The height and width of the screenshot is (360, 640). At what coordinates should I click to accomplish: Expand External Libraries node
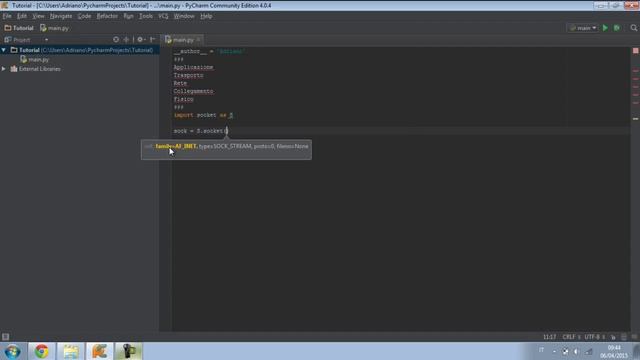[4, 69]
